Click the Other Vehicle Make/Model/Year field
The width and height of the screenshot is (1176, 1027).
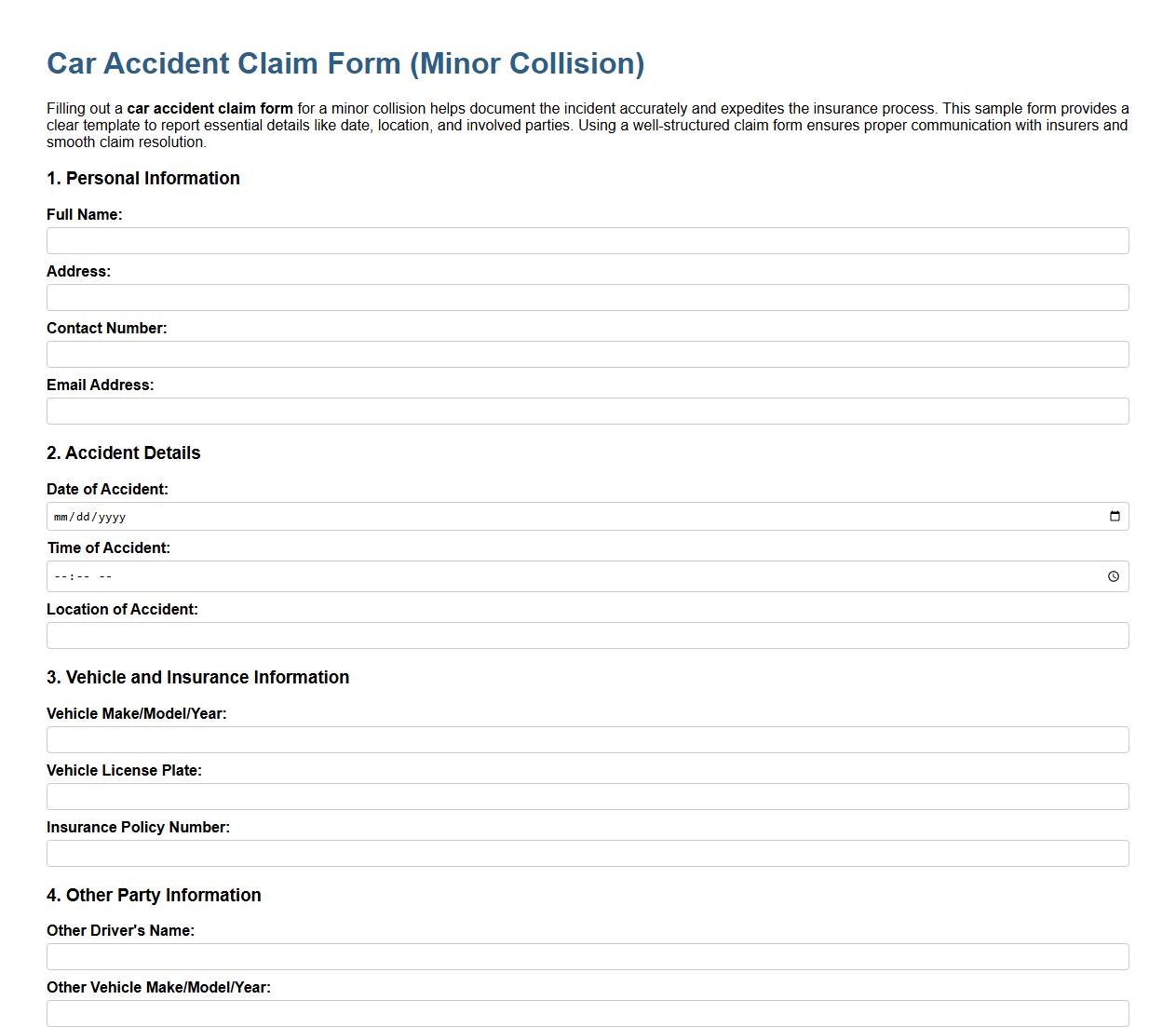[587, 1013]
